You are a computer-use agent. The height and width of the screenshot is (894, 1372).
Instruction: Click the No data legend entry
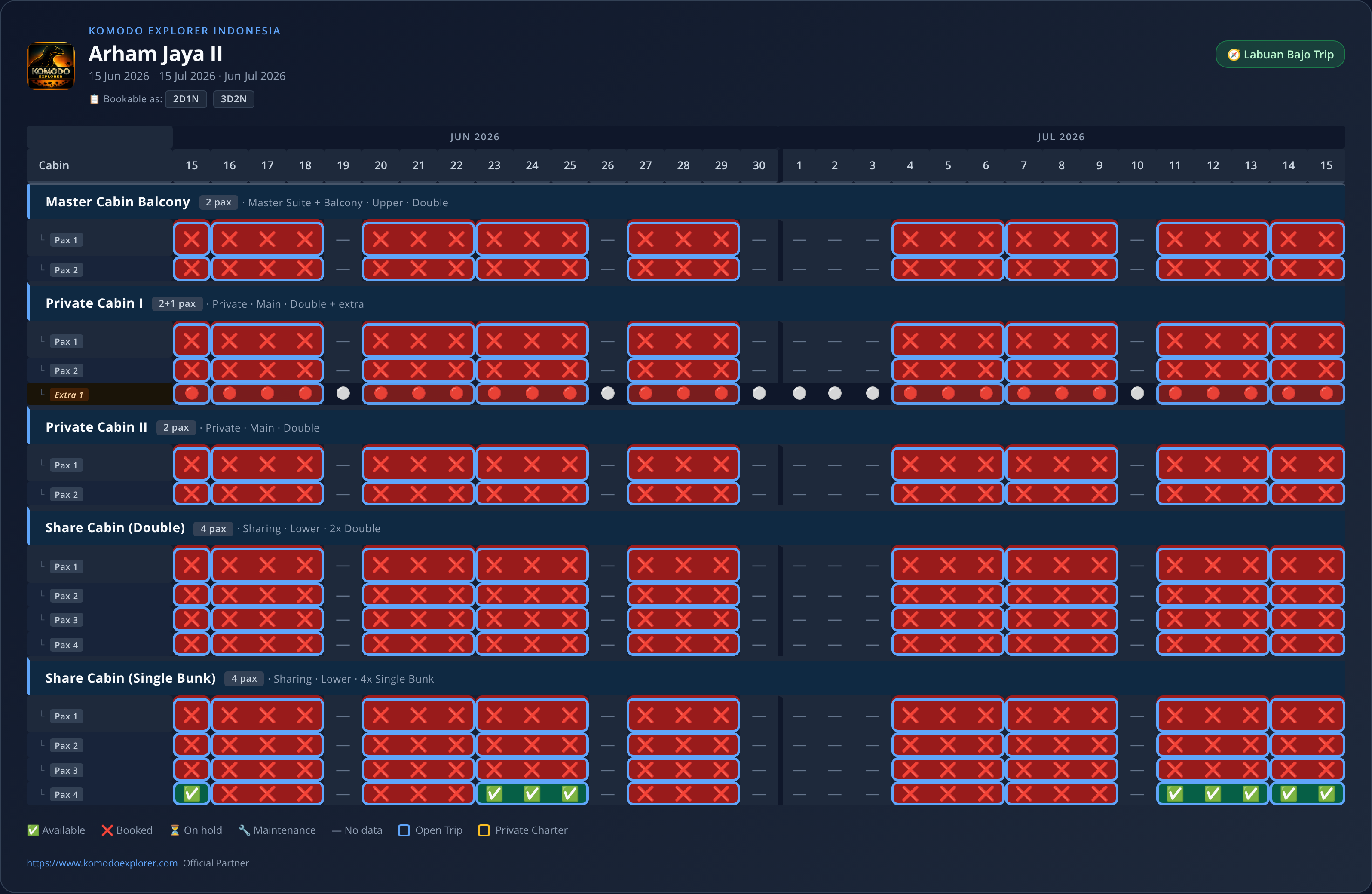point(357,830)
